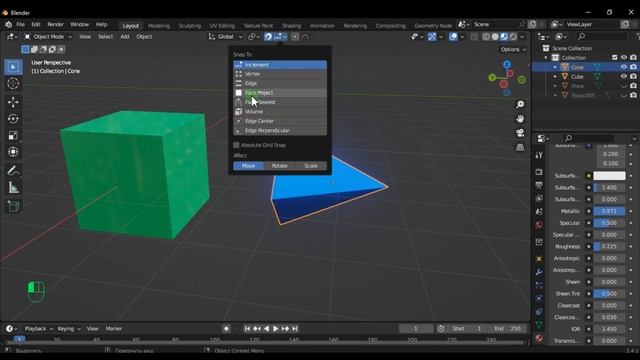Open the Add menu in viewport header
This screenshot has height=360, width=640.
tap(125, 37)
